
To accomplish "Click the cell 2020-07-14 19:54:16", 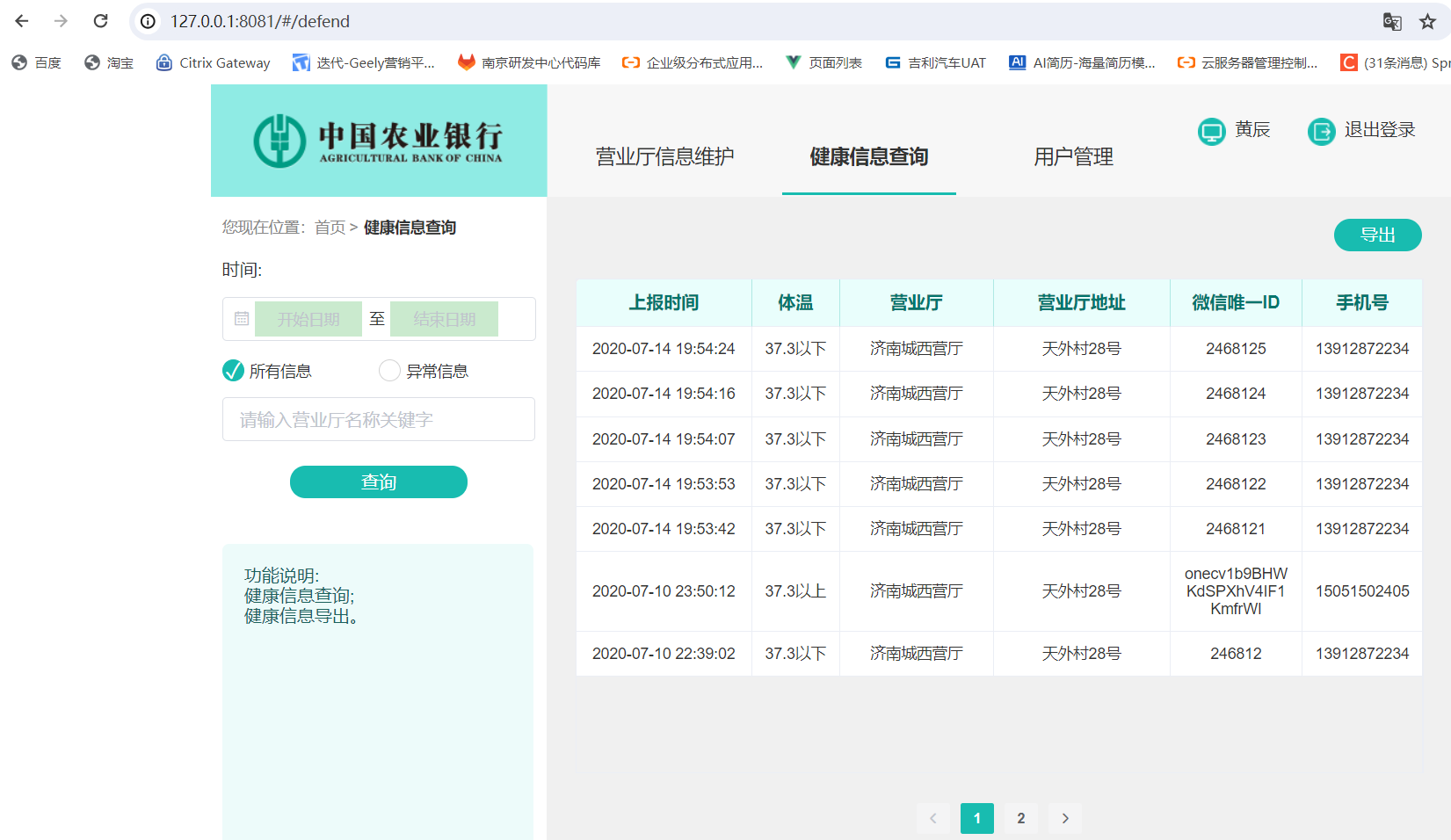I will [664, 394].
